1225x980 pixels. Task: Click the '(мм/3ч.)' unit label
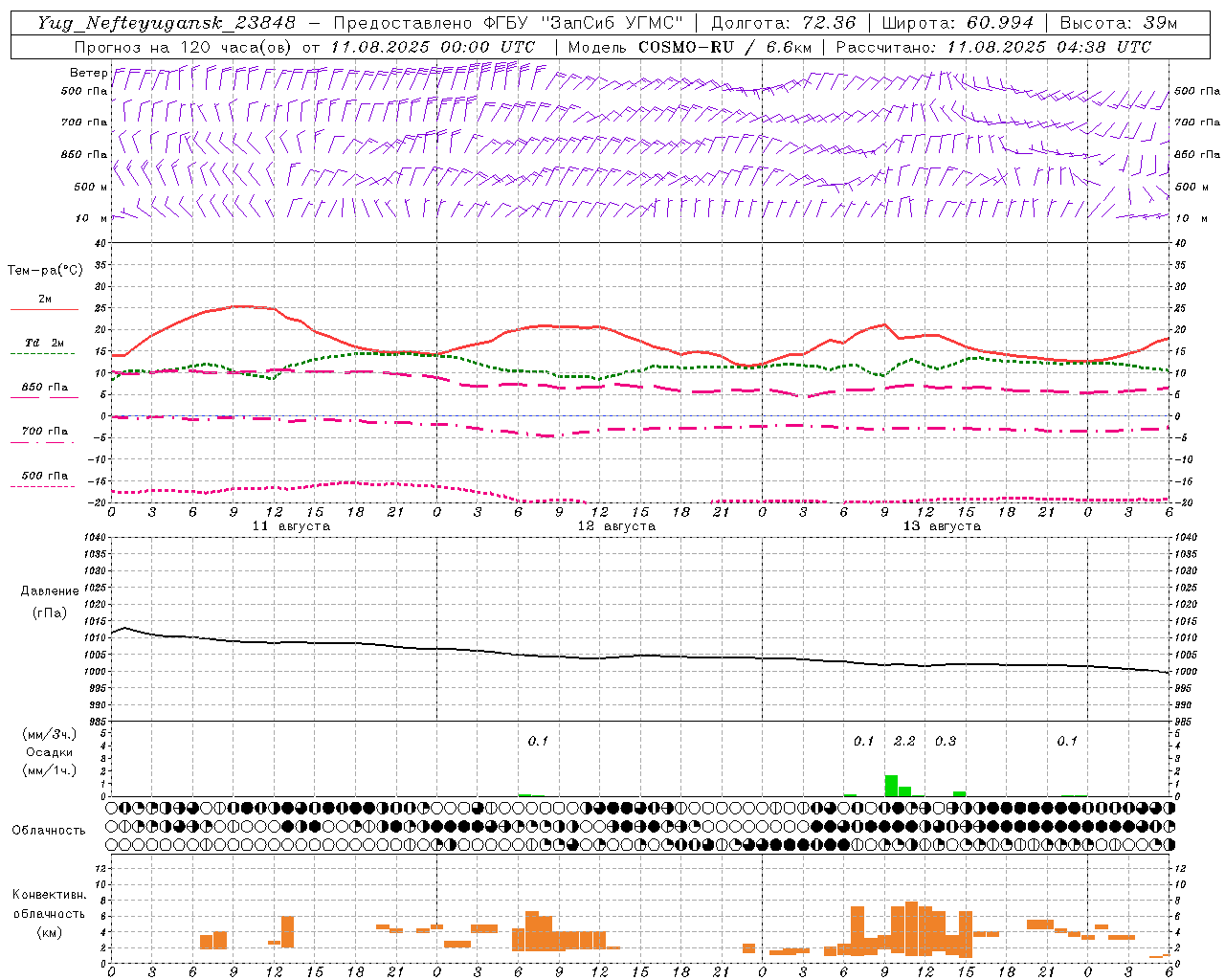click(49, 734)
